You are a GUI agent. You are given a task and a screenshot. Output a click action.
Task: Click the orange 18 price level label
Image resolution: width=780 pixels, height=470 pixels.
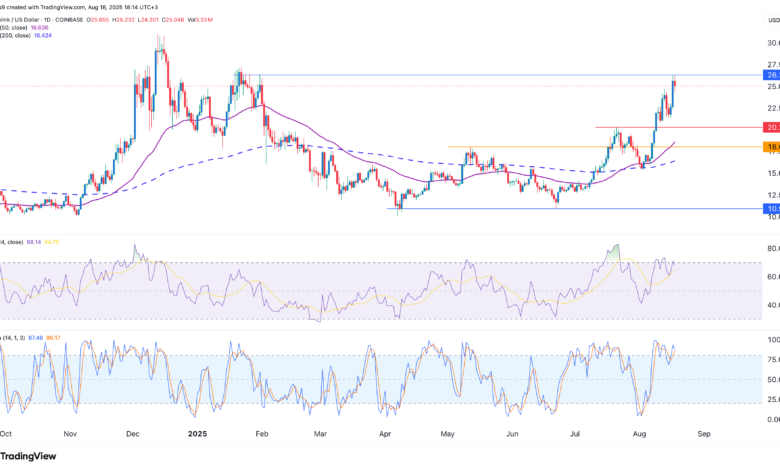[x=772, y=147]
